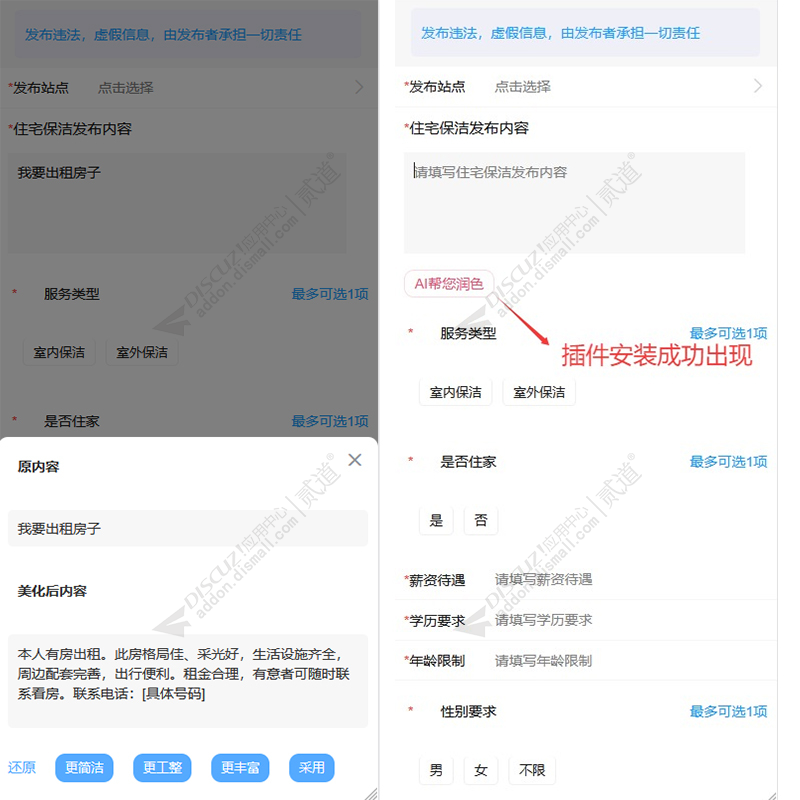The width and height of the screenshot is (800, 800).
Task: Click 最多可选1项 beside right 服务类型
Action: (729, 333)
